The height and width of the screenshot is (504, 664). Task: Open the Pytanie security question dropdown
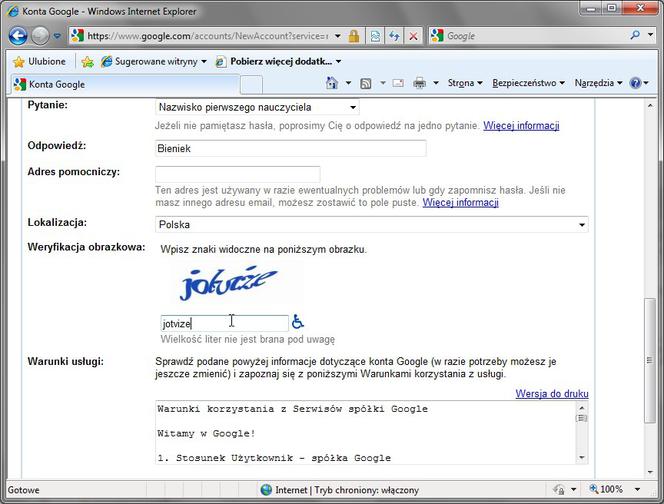pyautogui.click(x=257, y=107)
